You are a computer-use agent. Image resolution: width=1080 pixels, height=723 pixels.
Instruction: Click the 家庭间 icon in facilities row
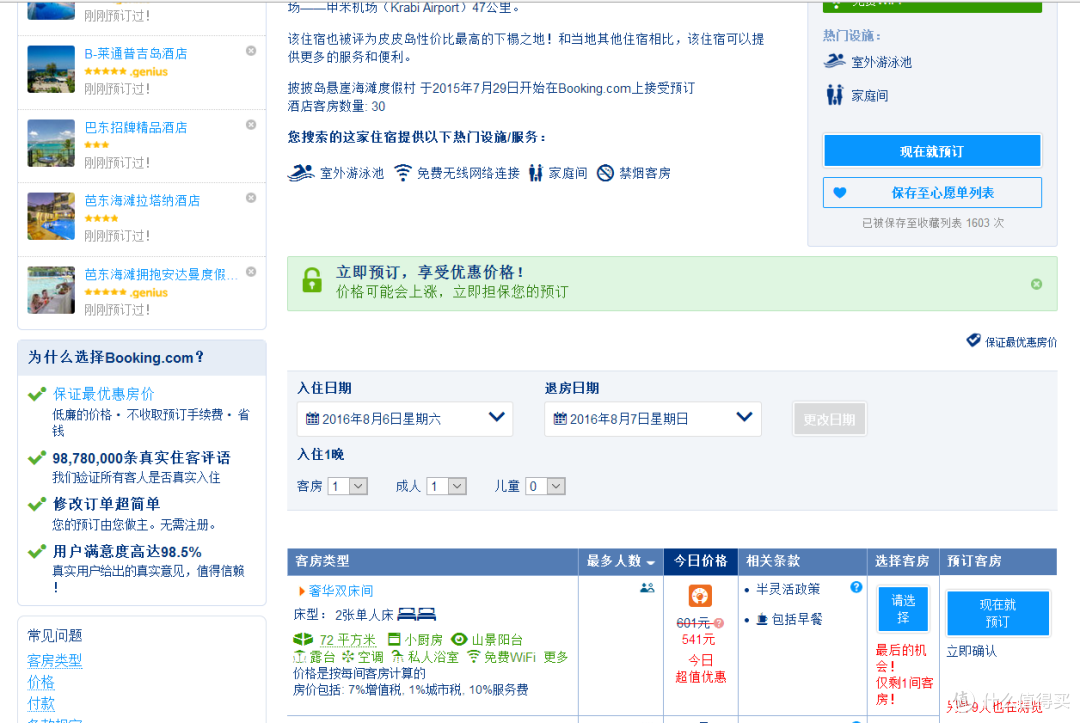pyautogui.click(x=535, y=173)
